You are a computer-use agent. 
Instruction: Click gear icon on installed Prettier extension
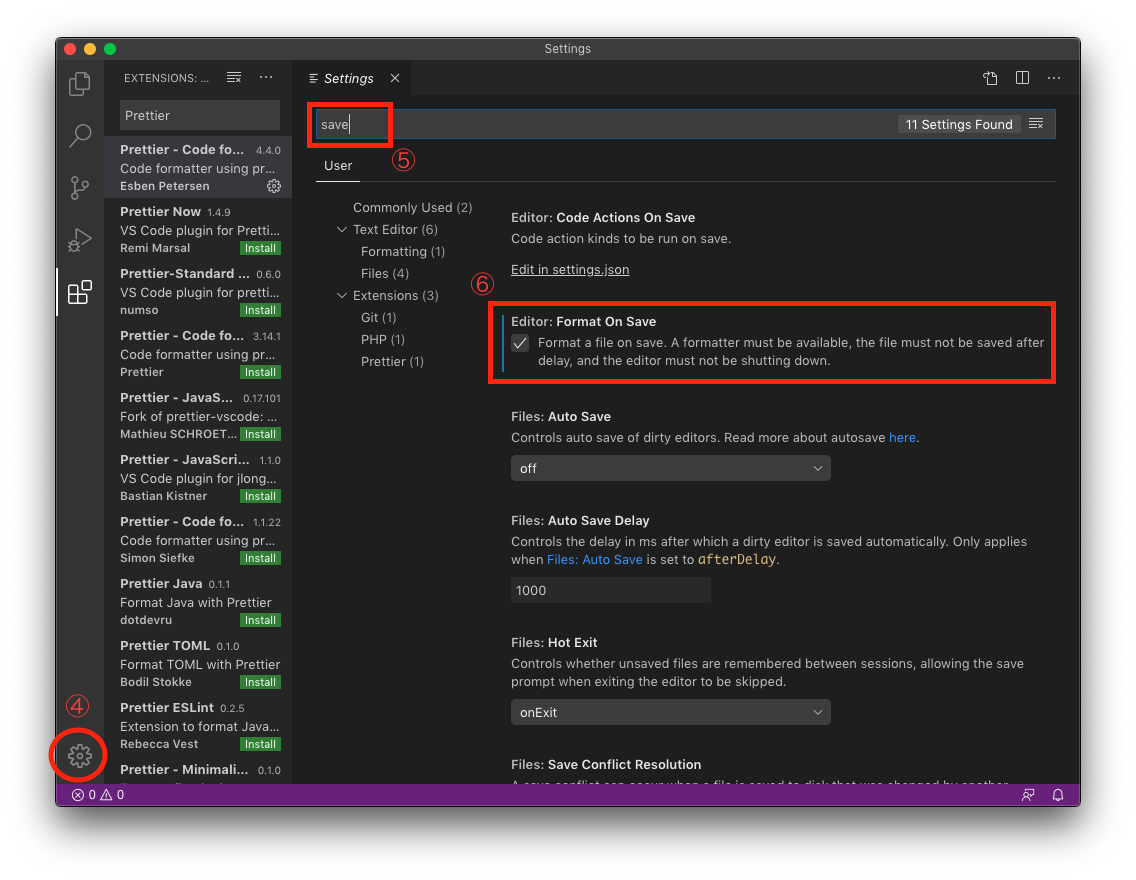tap(274, 186)
